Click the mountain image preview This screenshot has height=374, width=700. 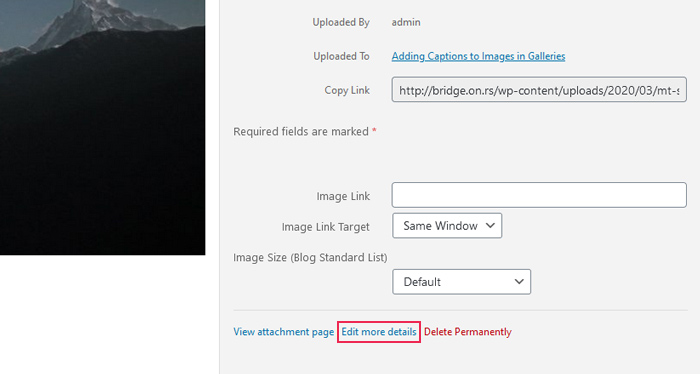[x=102, y=127]
